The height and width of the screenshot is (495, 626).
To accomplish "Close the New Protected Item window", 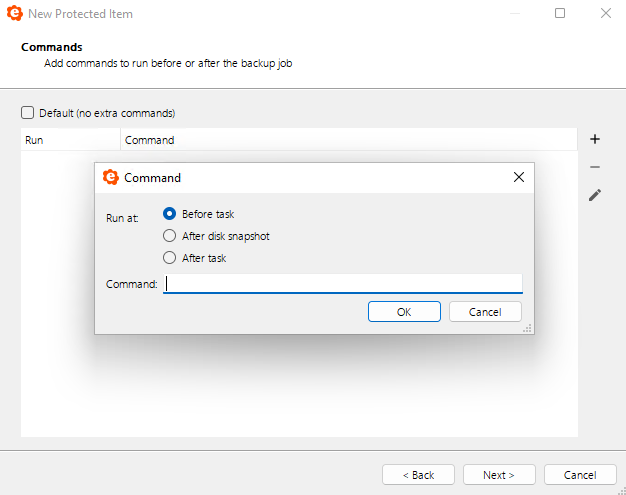I will click(x=606, y=13).
